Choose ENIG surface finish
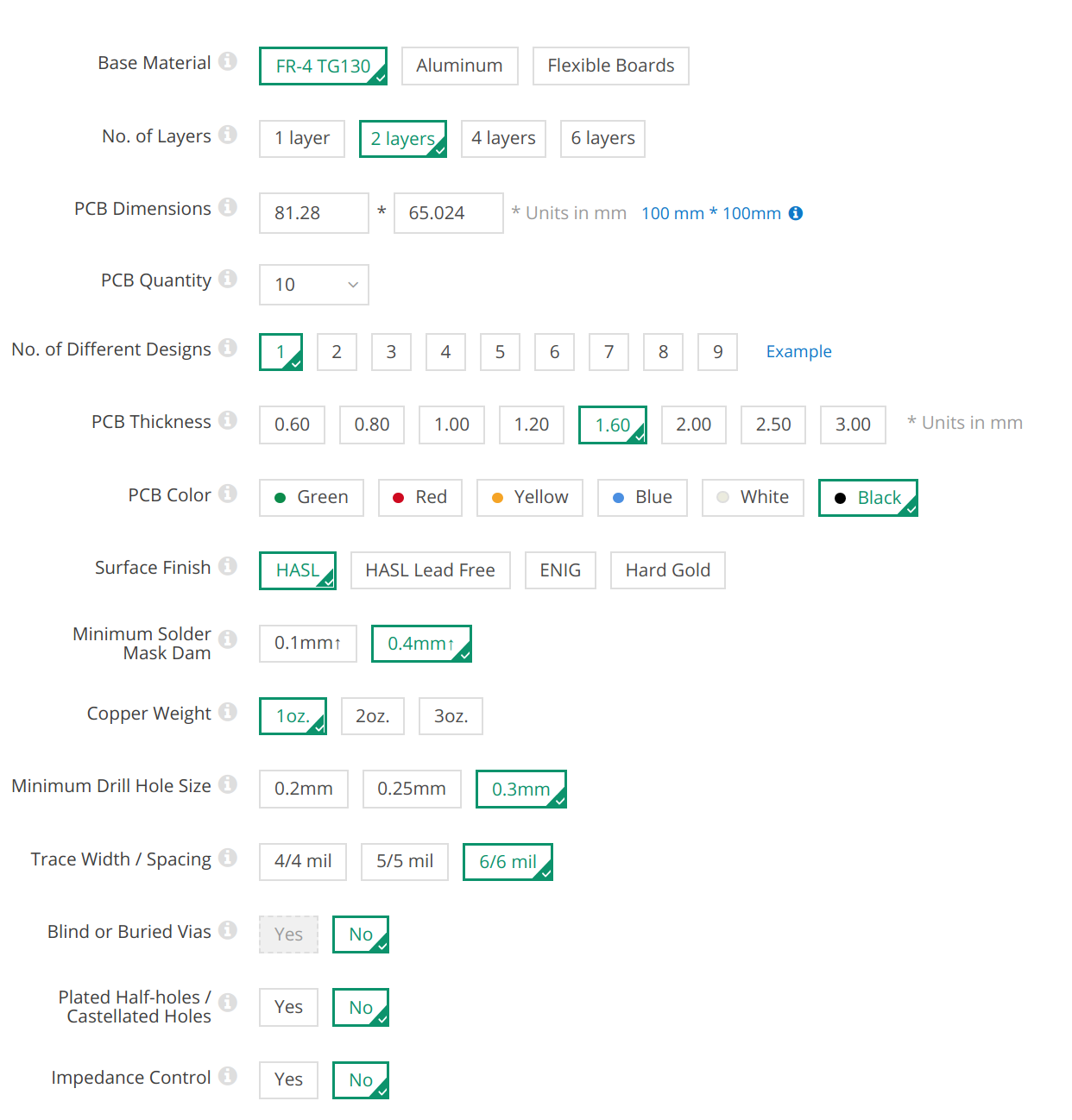 560,570
